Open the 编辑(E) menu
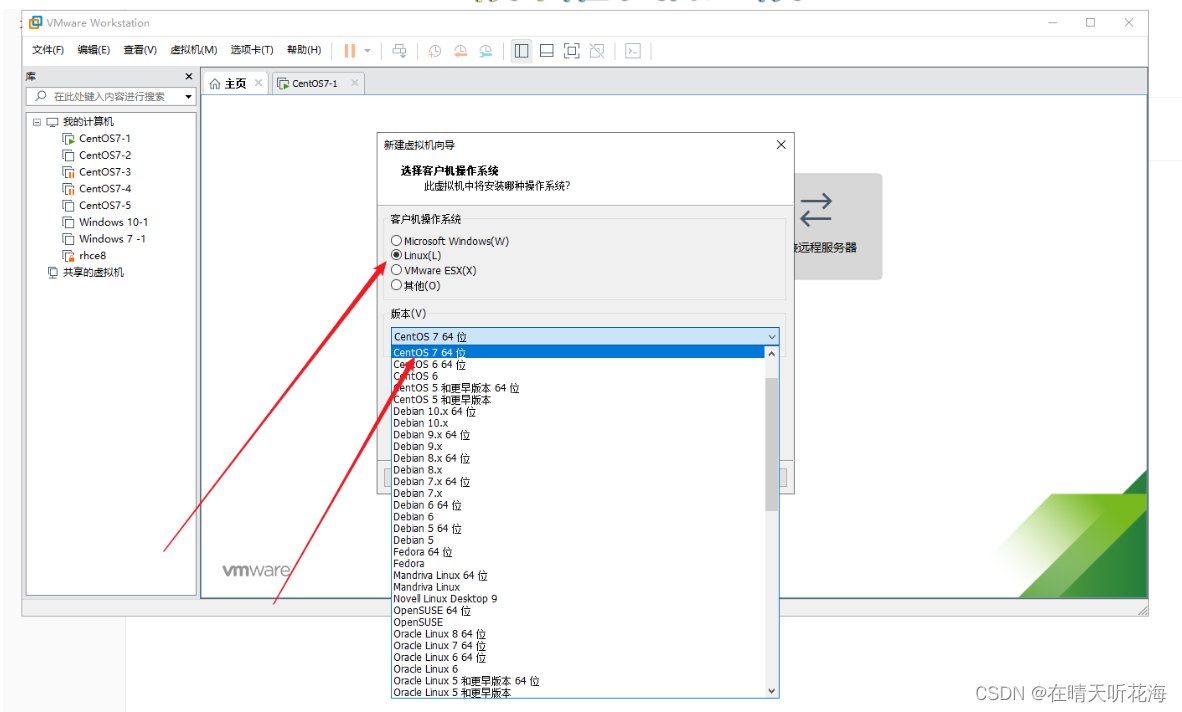The width and height of the screenshot is (1182, 712). click(x=93, y=50)
